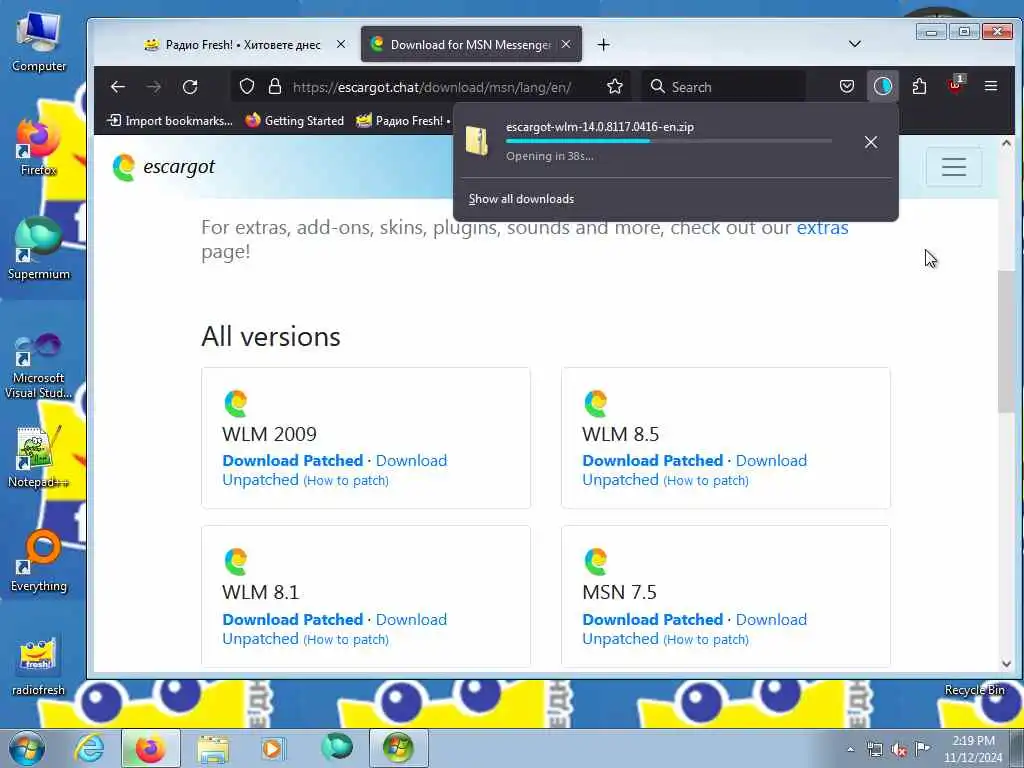Open the tracking protection shield icon
1024x768 pixels.
coord(246,87)
